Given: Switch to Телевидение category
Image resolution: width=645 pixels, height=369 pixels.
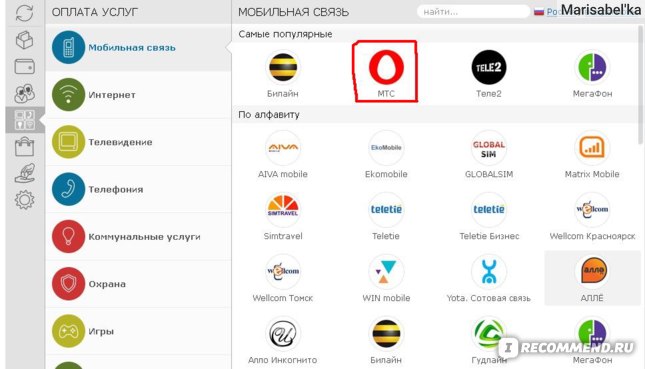Looking at the screenshot, I should click(138, 142).
